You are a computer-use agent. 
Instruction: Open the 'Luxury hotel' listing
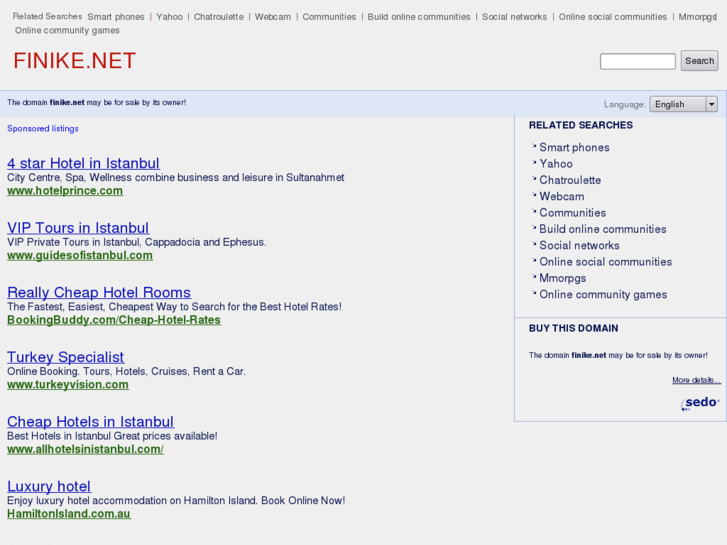pyautogui.click(x=49, y=486)
